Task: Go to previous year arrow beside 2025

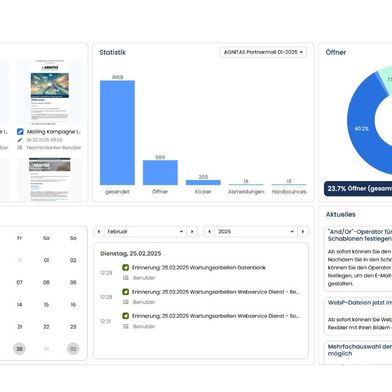Action: 209,232
